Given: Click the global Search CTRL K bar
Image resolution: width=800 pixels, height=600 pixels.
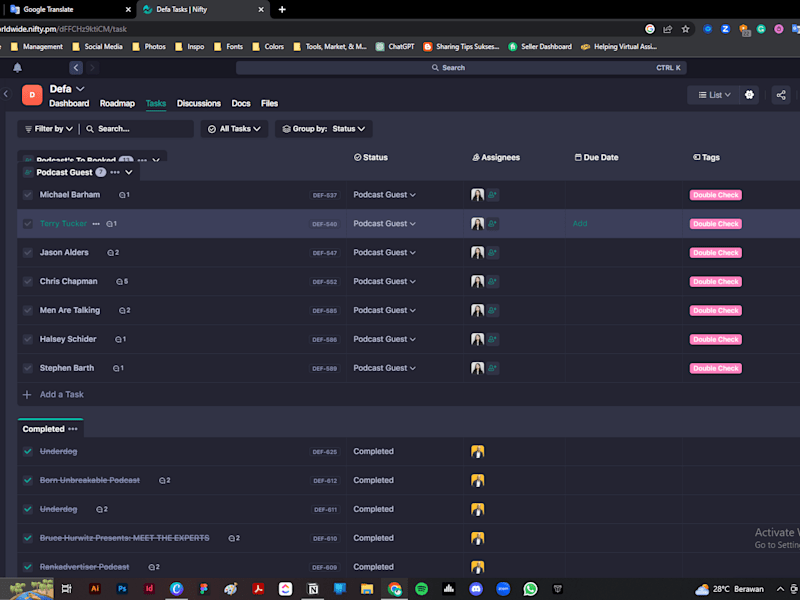Looking at the screenshot, I should coord(461,67).
